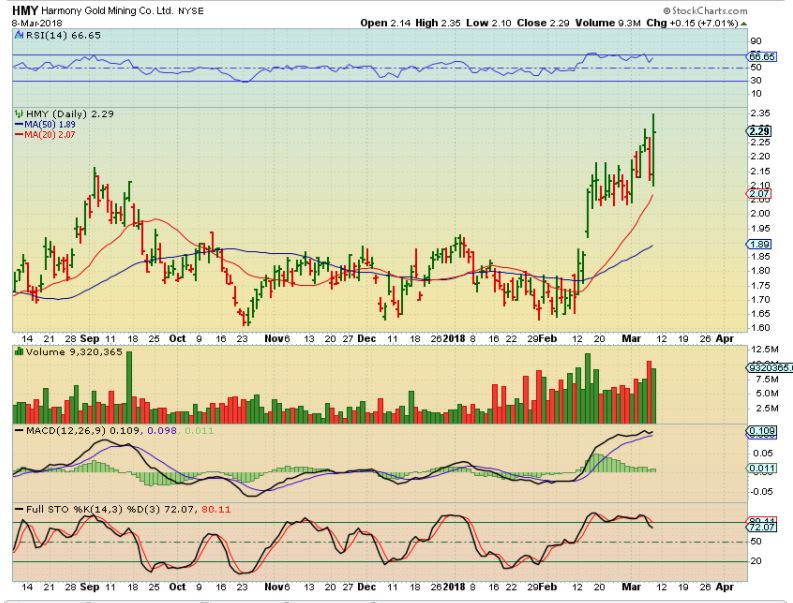Click the Close 2.29 value
Image resolution: width=793 pixels, height=603 pixels.
click(x=543, y=23)
